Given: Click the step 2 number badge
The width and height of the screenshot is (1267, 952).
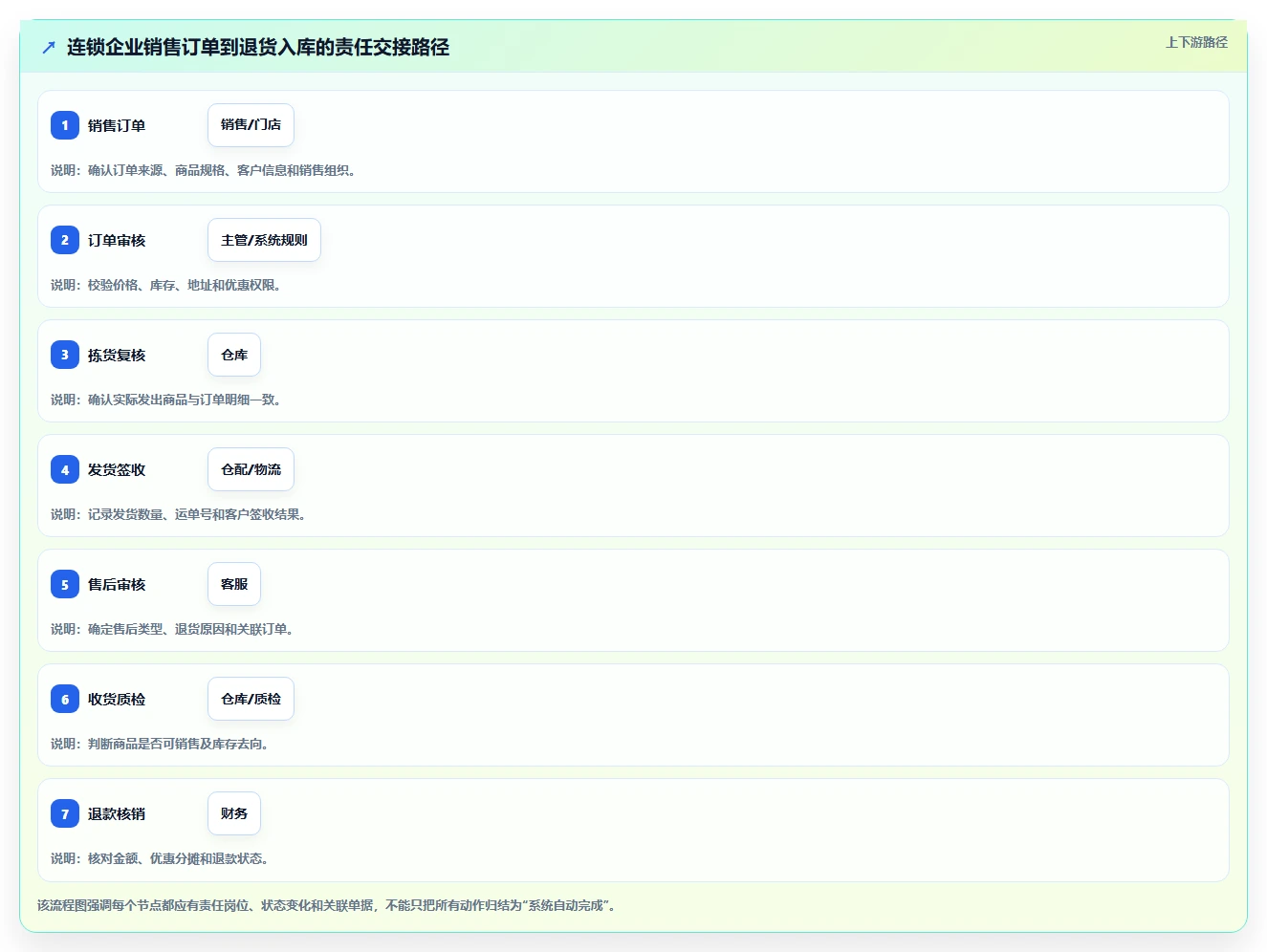Looking at the screenshot, I should 65,240.
